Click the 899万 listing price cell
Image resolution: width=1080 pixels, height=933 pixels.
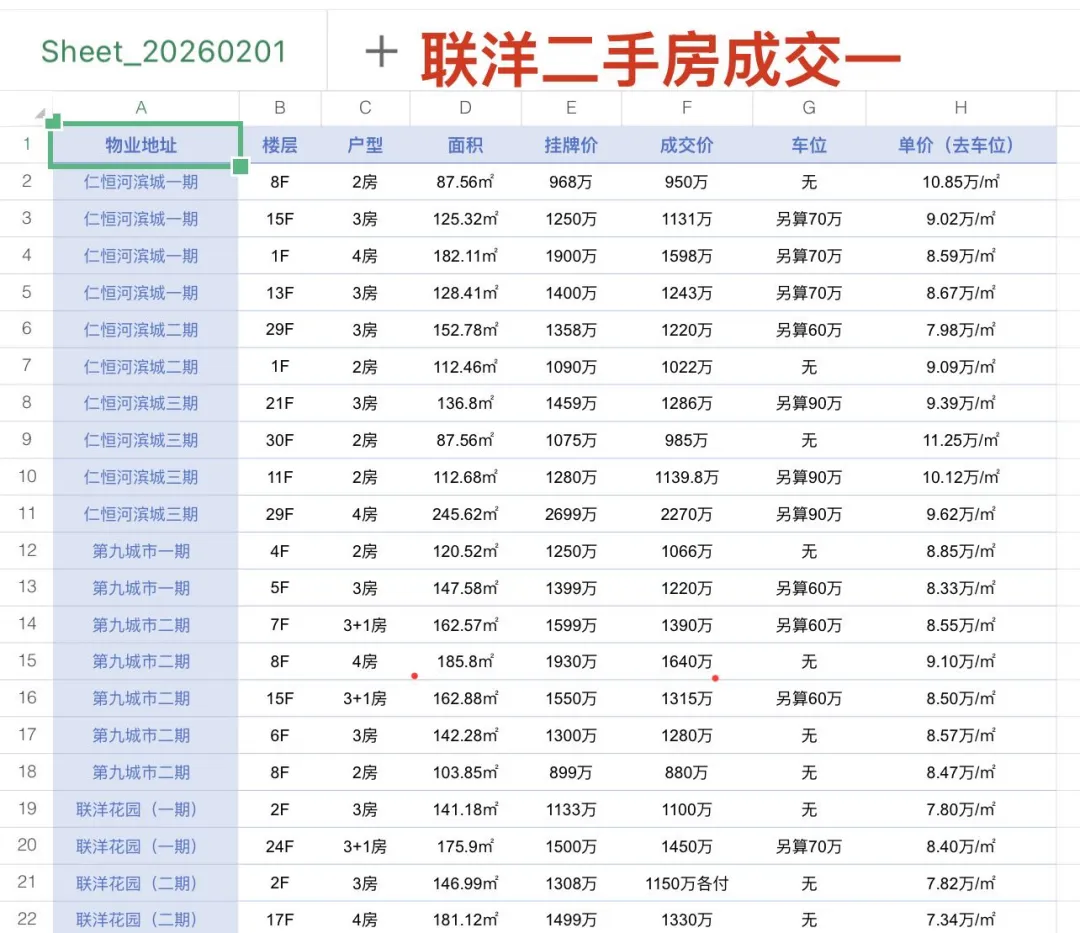point(571,773)
